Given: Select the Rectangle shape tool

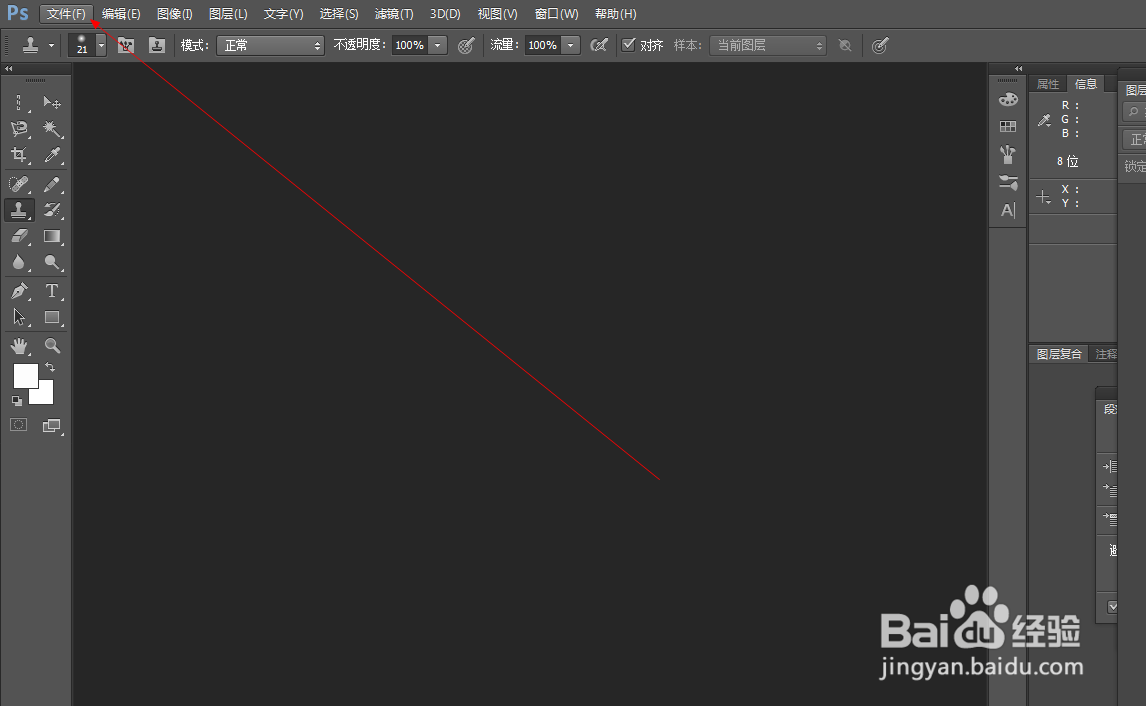Looking at the screenshot, I should [51, 317].
